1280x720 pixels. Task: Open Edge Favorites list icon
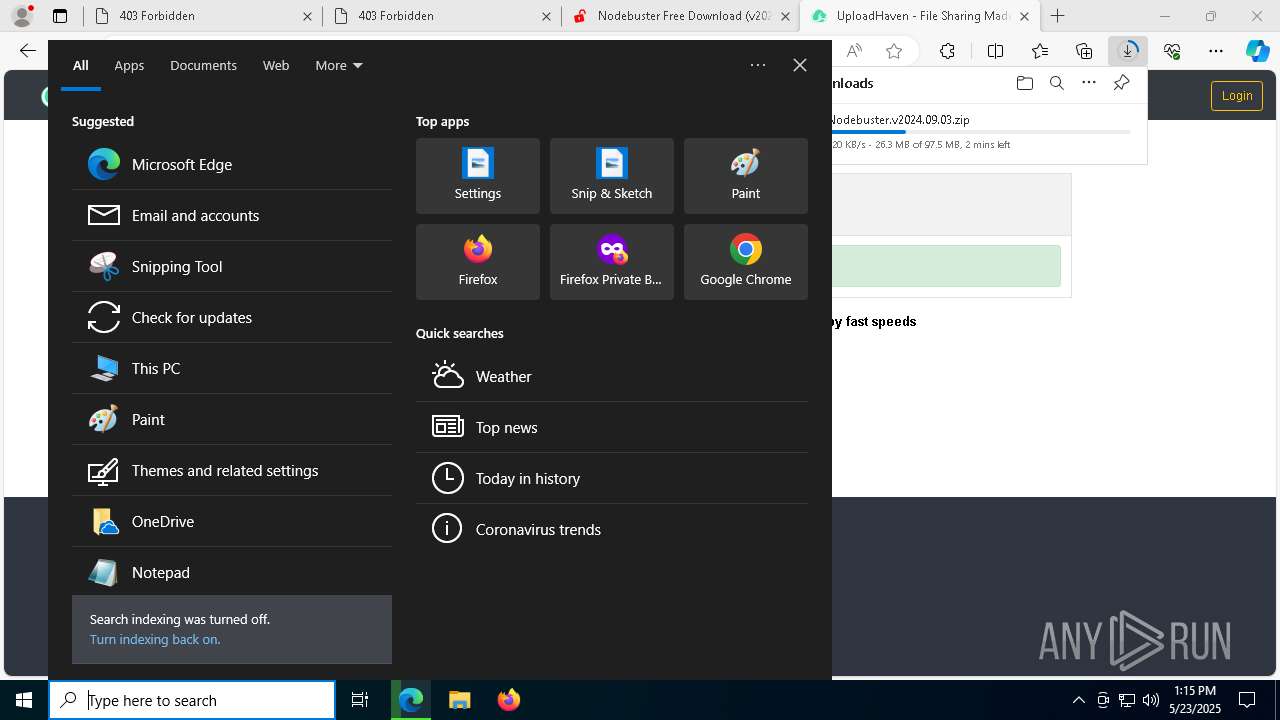(1040, 51)
